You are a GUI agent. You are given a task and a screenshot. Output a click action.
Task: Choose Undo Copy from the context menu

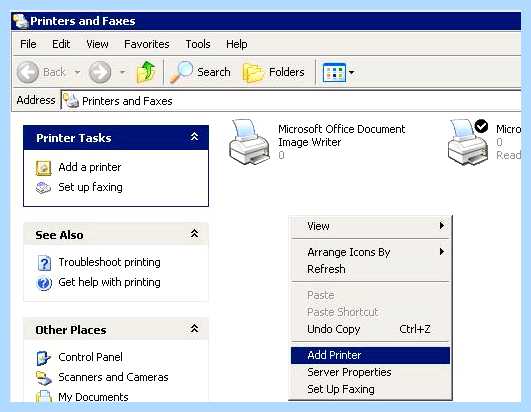tap(370, 329)
